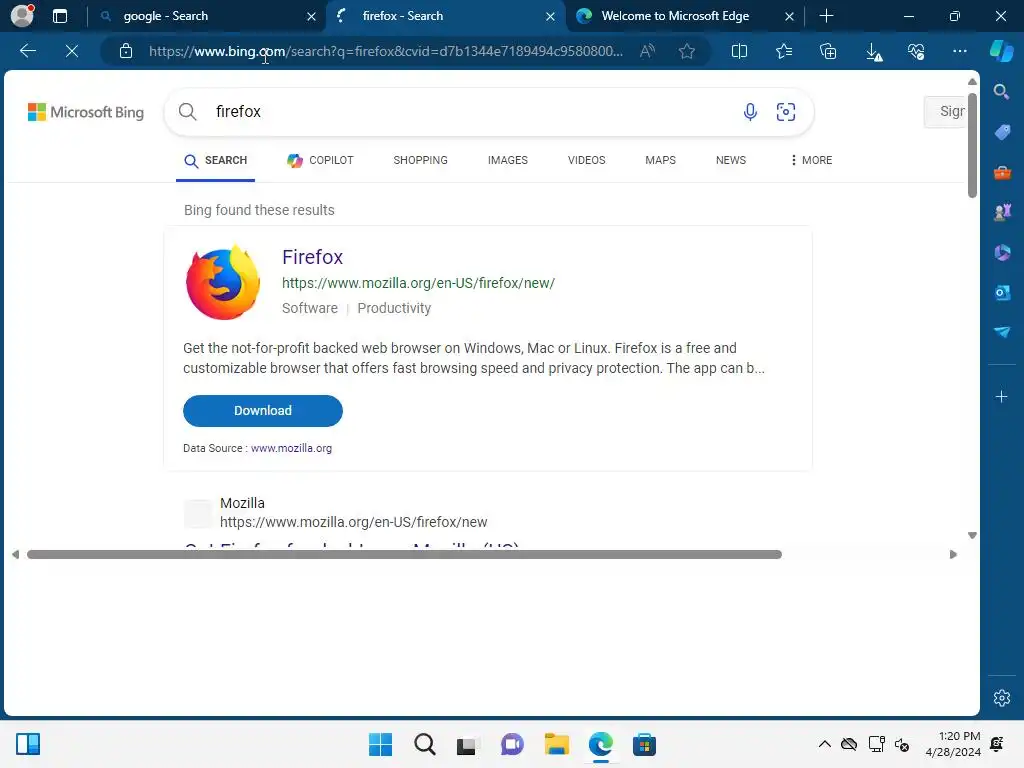The image size is (1024, 768).
Task: Open sidebar Shopping tag icon
Action: [1002, 132]
